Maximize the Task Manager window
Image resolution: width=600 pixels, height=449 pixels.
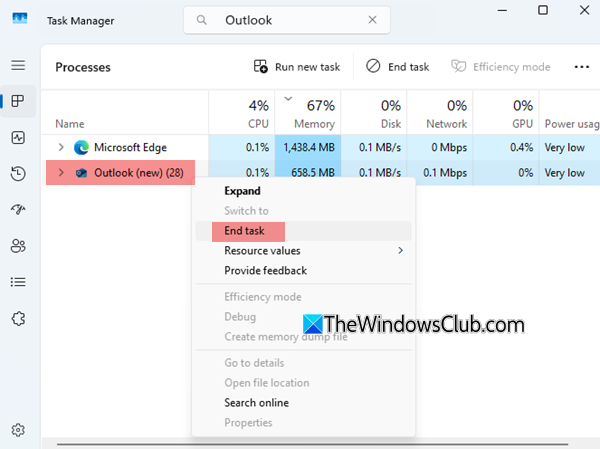[543, 10]
